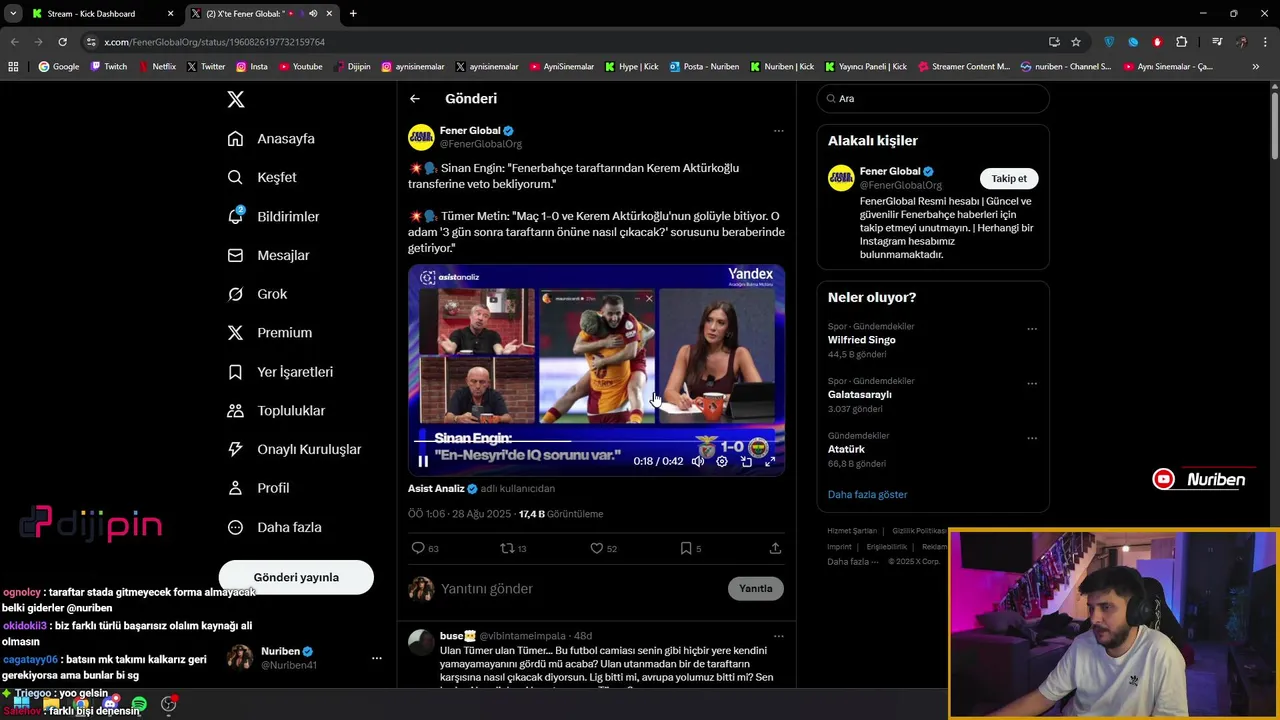Viewport: 1280px width, 720px height.
Task: Open Netflix bookmark
Action: click(157, 67)
